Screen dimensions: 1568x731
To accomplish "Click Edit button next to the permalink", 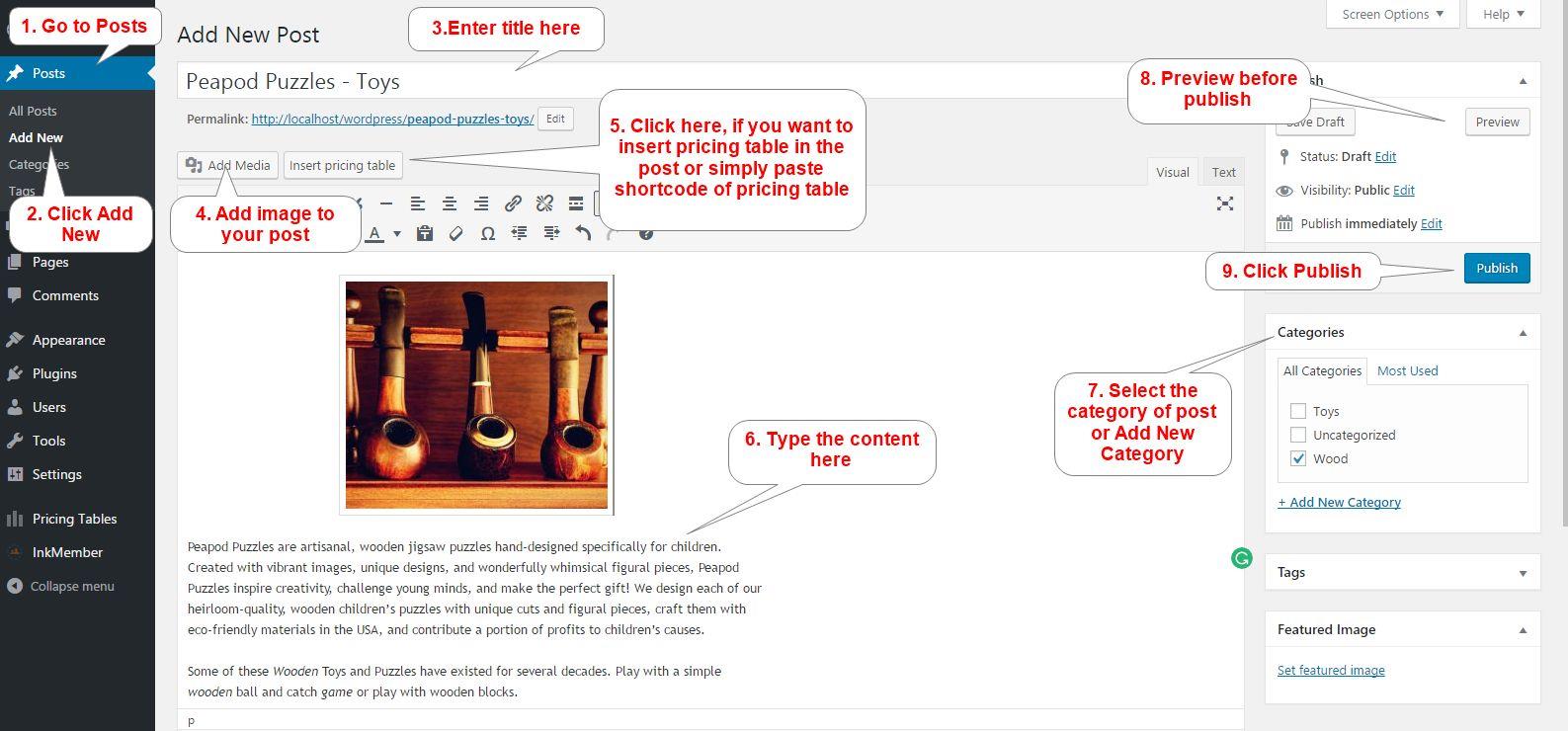I will (555, 119).
